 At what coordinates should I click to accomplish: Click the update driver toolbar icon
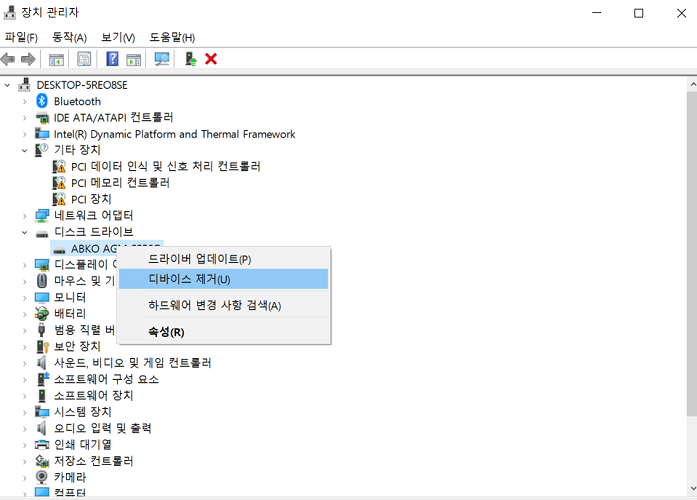191,59
